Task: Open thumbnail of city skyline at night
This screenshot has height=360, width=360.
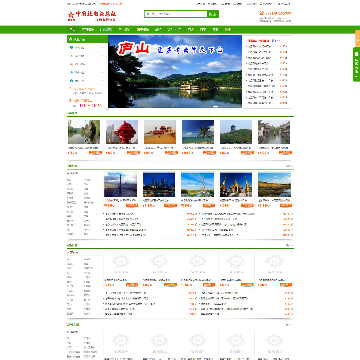Action: 159,185
